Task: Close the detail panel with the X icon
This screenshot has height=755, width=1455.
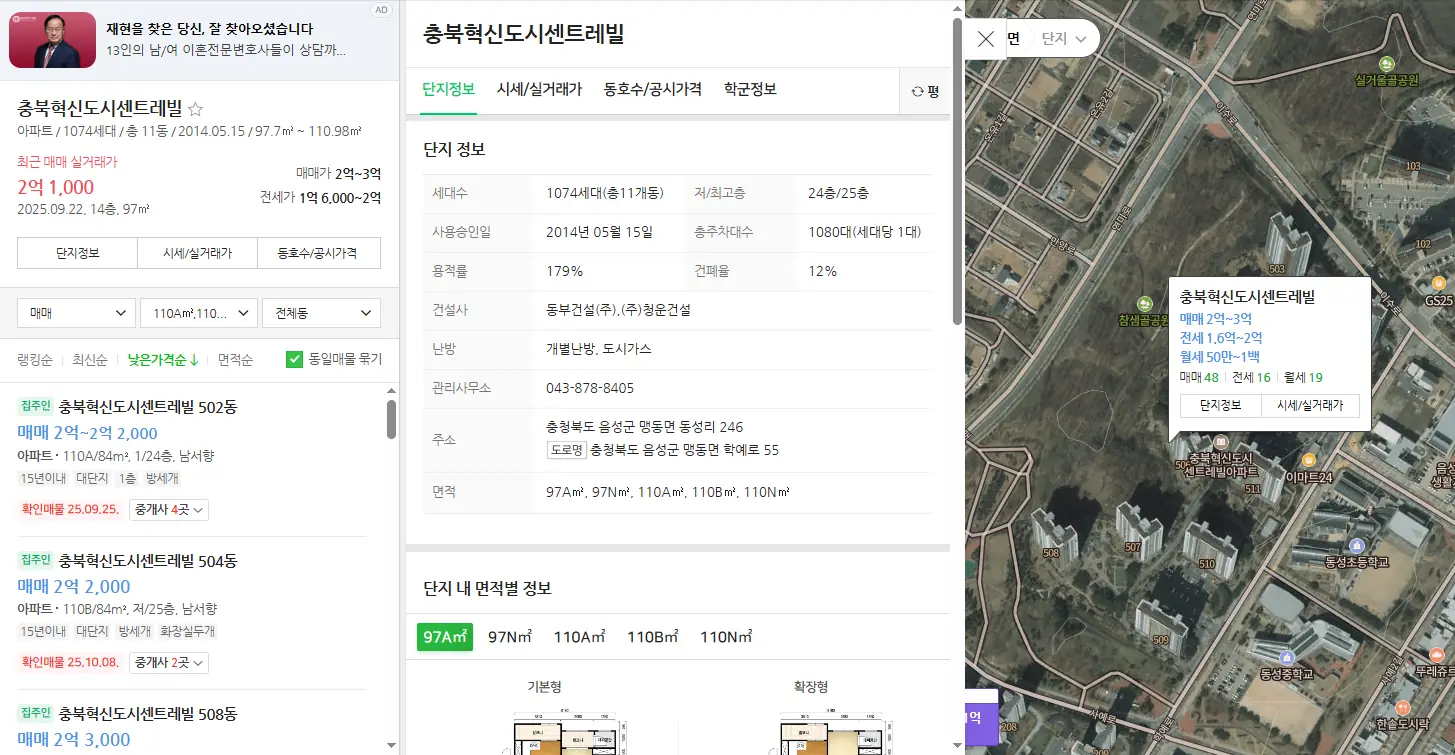Action: pos(985,39)
